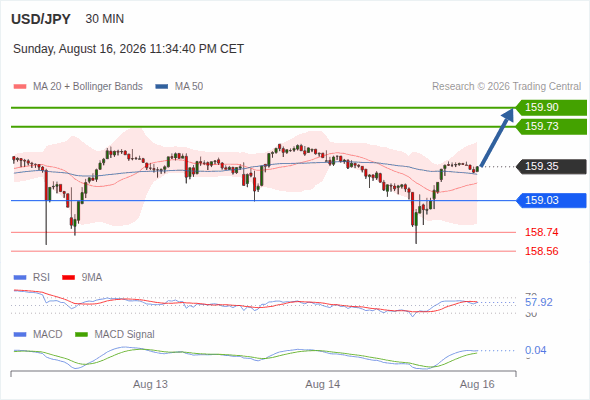Click the Aug 14 date axis label
The image size is (590, 400).
[323, 384]
